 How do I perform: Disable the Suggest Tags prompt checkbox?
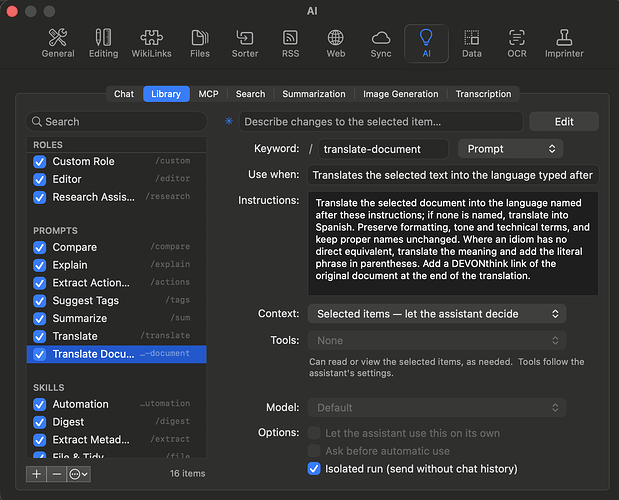point(39,301)
